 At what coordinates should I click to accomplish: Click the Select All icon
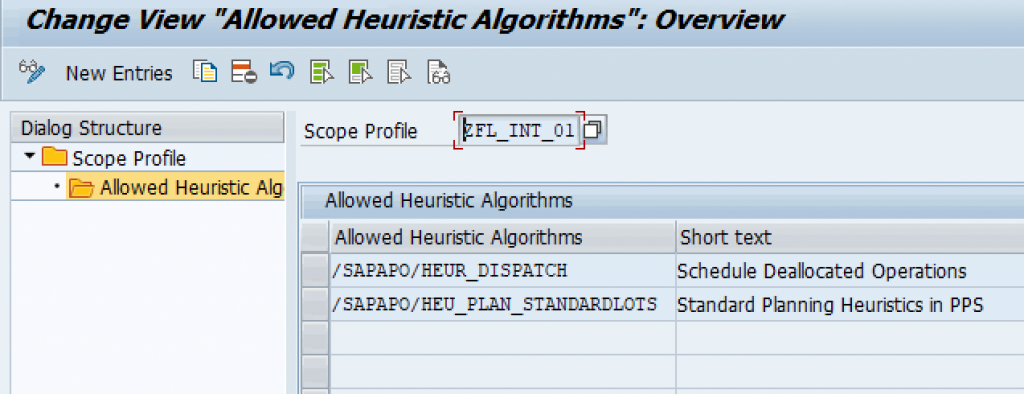[x=322, y=72]
